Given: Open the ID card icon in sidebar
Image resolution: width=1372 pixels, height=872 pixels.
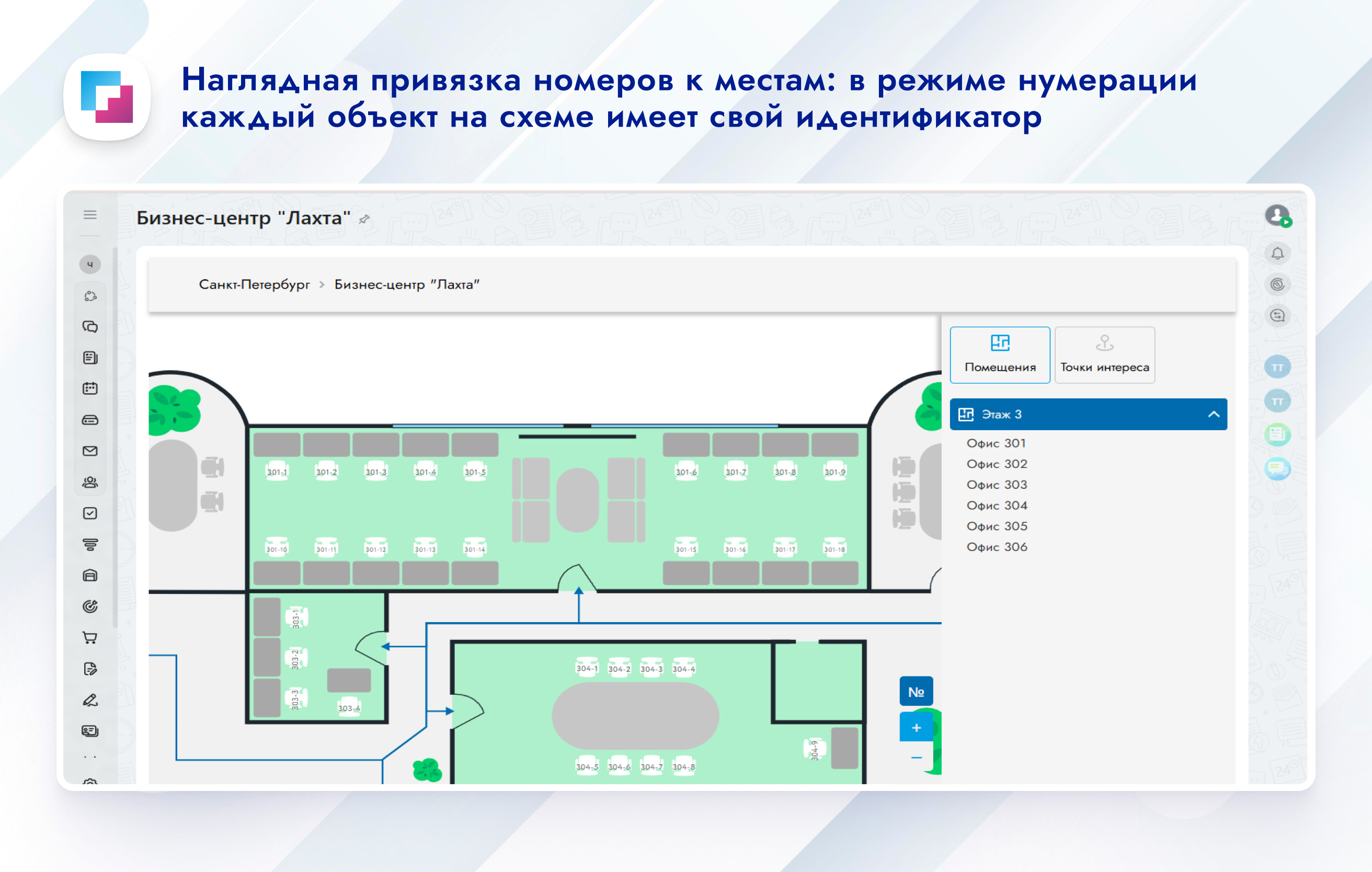Looking at the screenshot, I should [90, 731].
